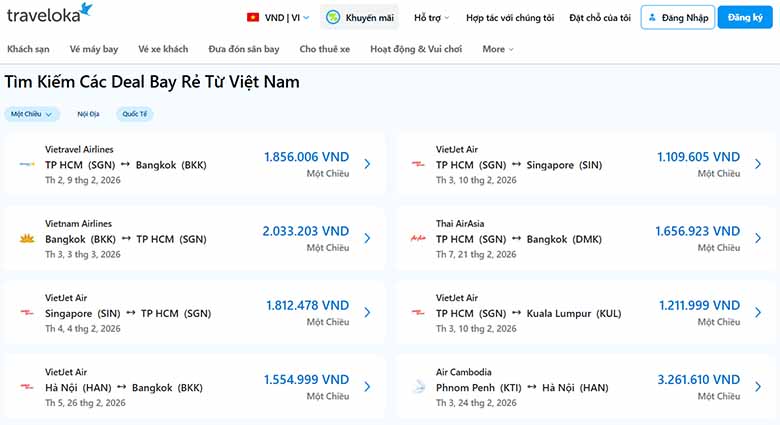Open arrow for 3.261.610 VND deal
This screenshot has width=780, height=425.
[x=758, y=387]
